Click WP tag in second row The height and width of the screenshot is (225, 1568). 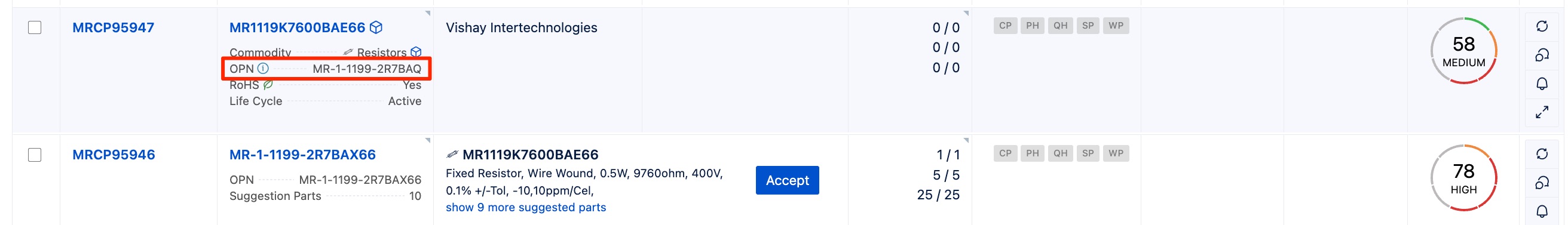pyautogui.click(x=1115, y=153)
